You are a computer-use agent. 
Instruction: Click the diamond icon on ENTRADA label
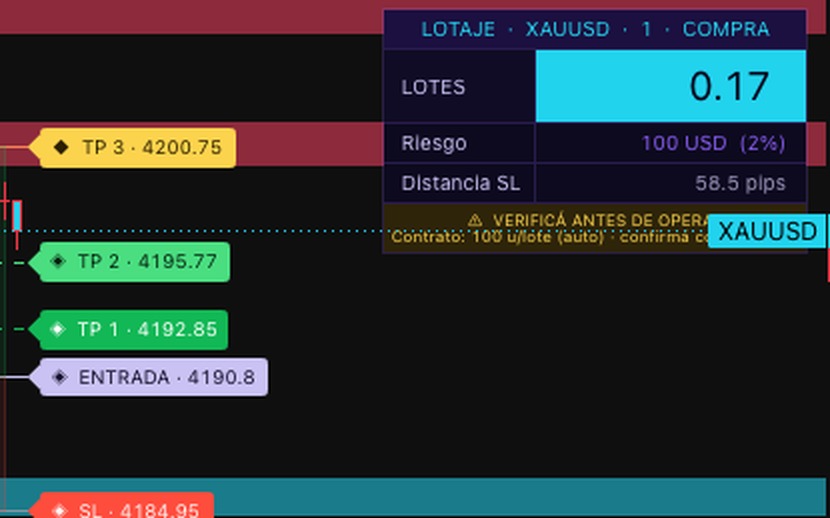pos(59,377)
